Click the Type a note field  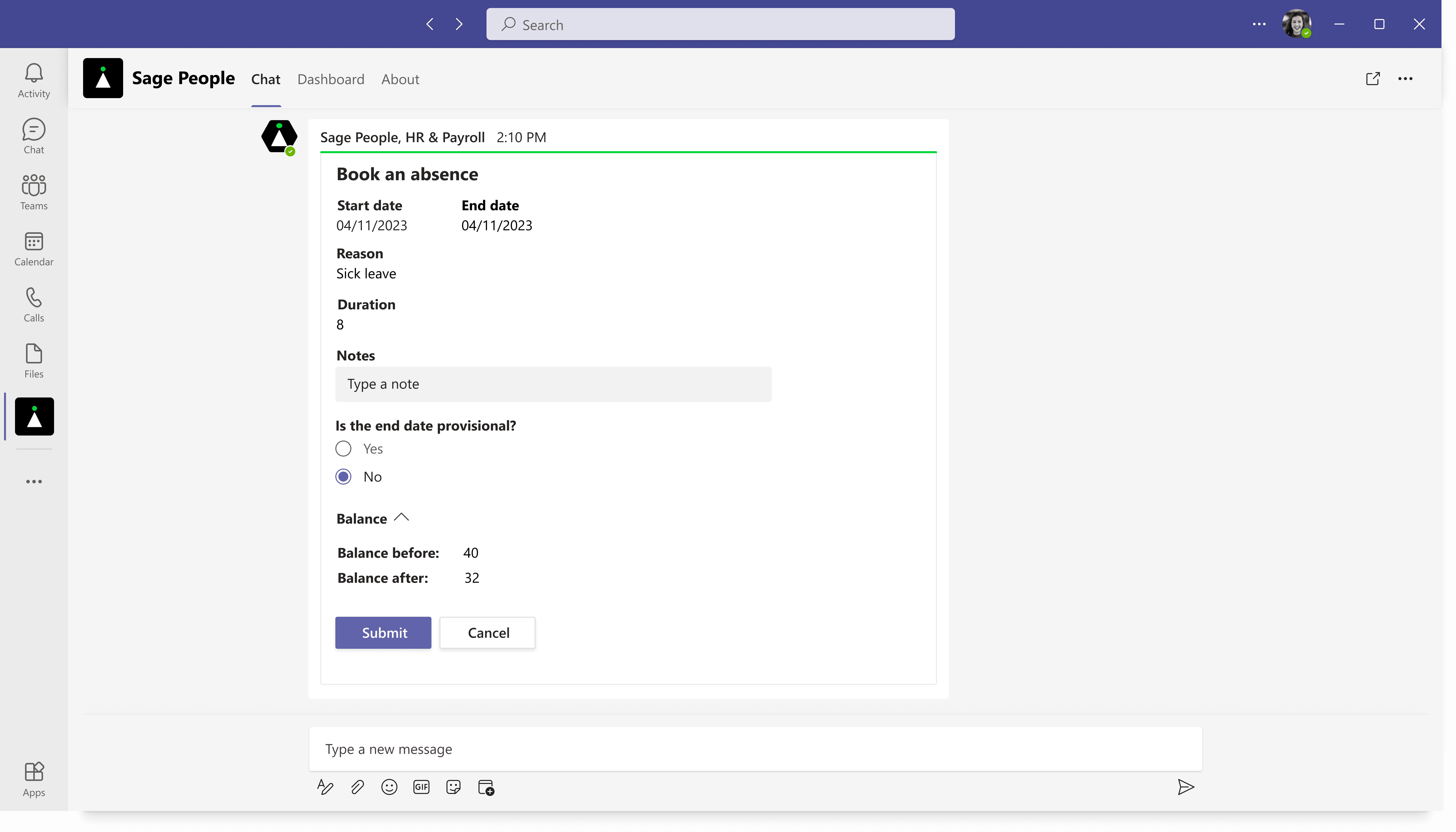pyautogui.click(x=553, y=384)
